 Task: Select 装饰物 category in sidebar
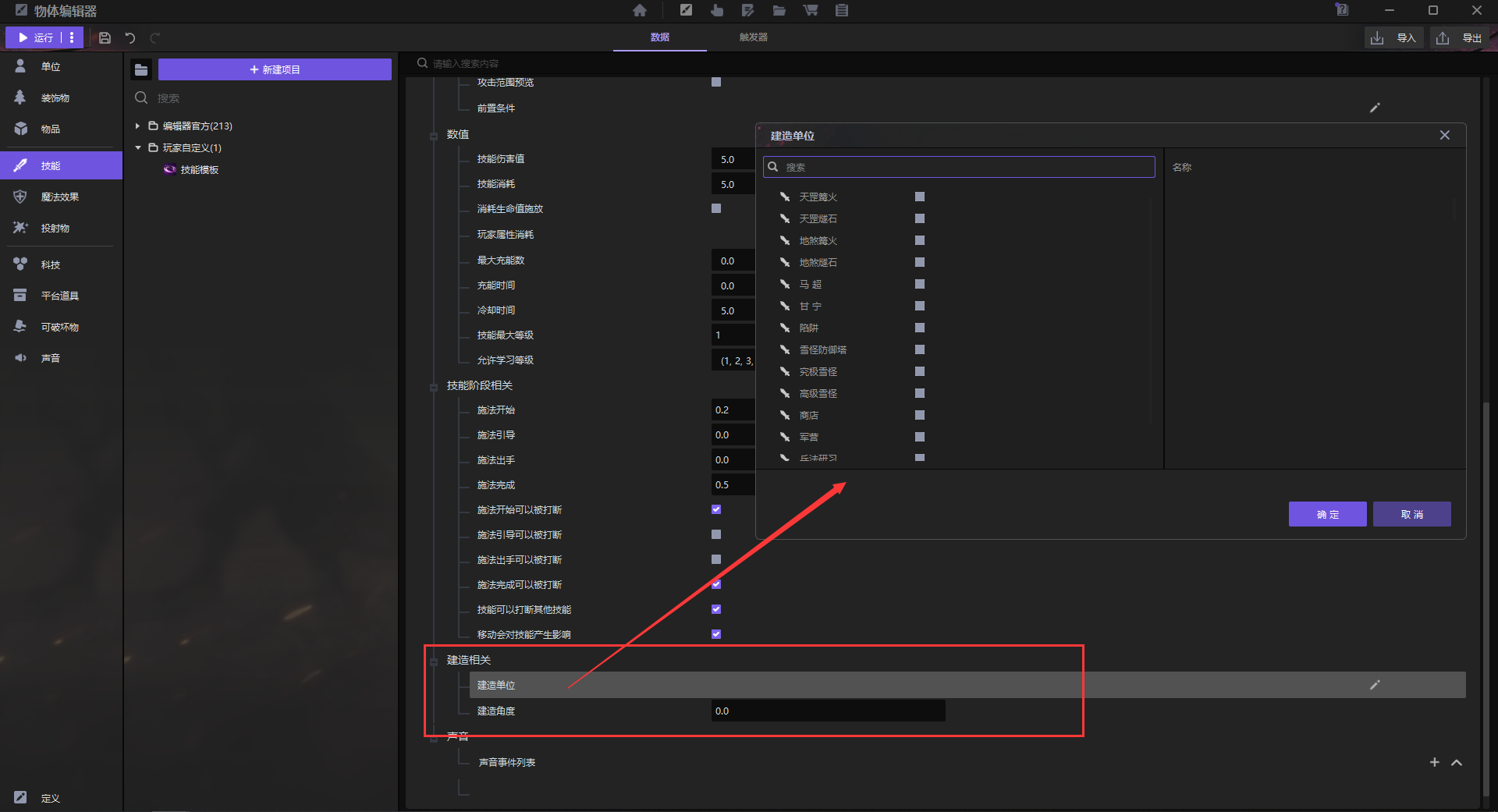[61, 98]
